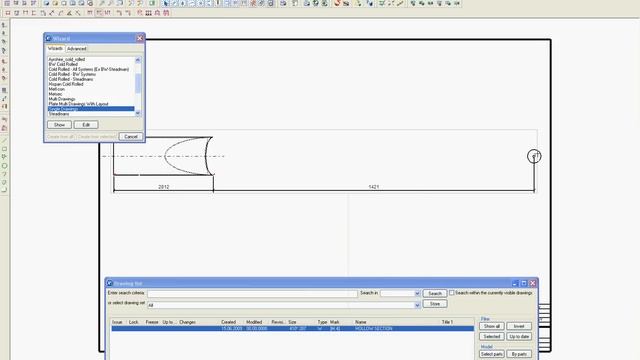
Task: Focus the Enter search criteria field
Action: tap(252, 293)
